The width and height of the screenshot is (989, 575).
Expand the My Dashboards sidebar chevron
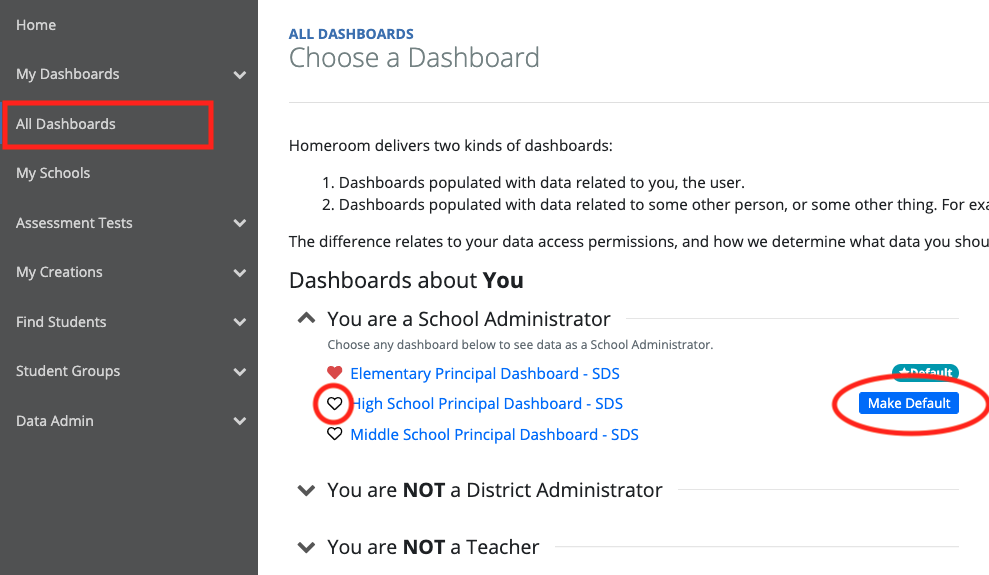pyautogui.click(x=239, y=75)
